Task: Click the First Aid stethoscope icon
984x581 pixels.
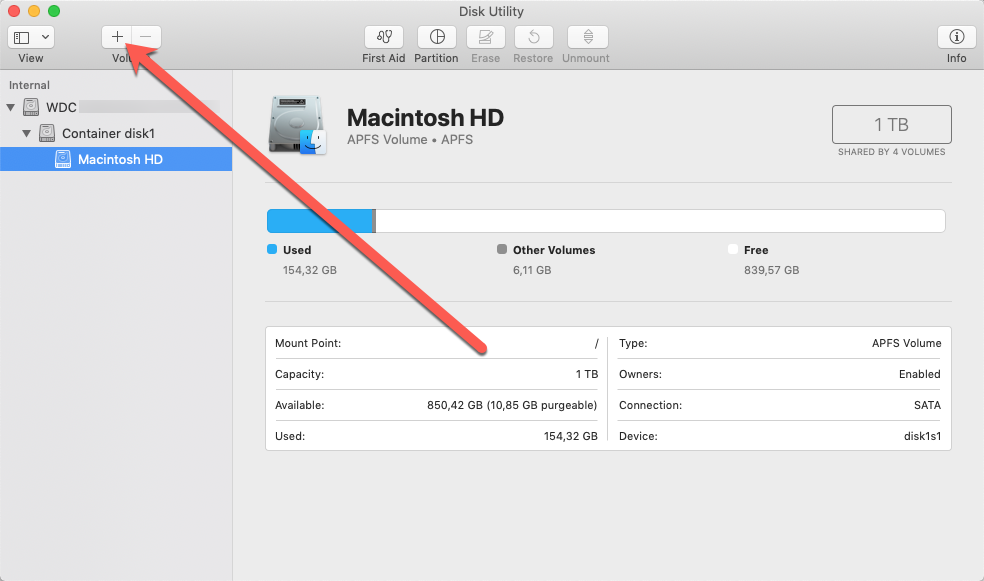Action: pos(383,37)
